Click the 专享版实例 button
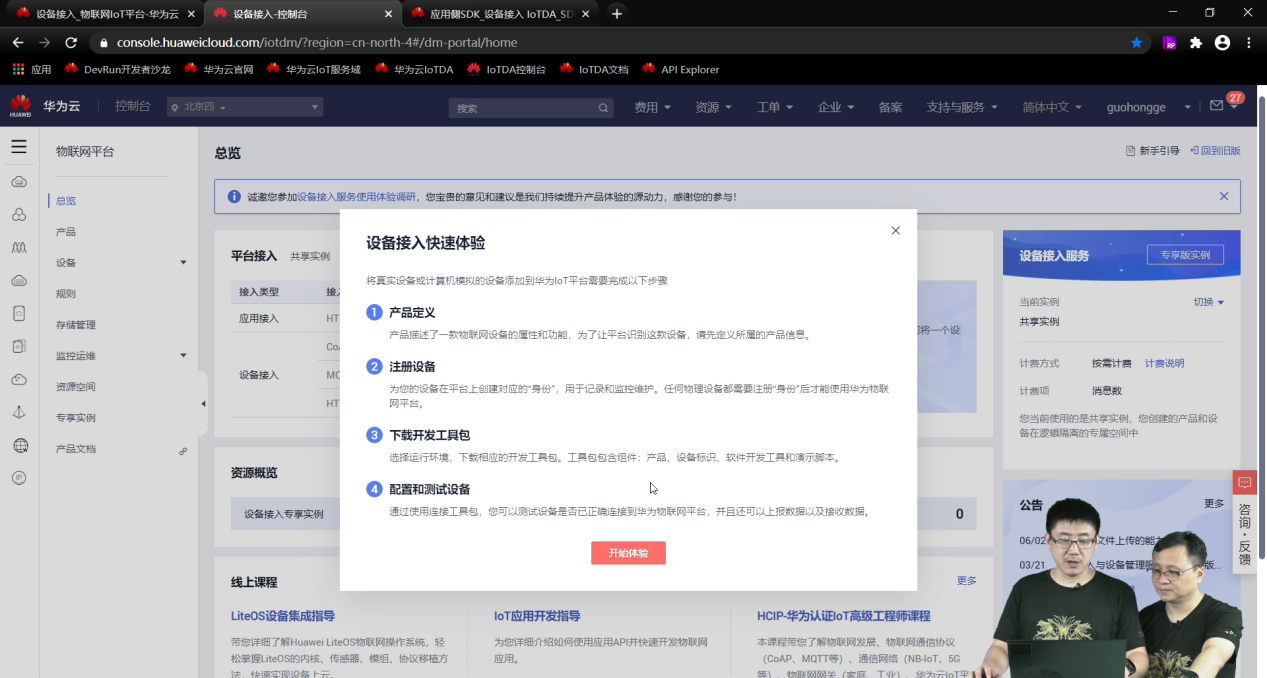1267x678 pixels. [x=1185, y=255]
